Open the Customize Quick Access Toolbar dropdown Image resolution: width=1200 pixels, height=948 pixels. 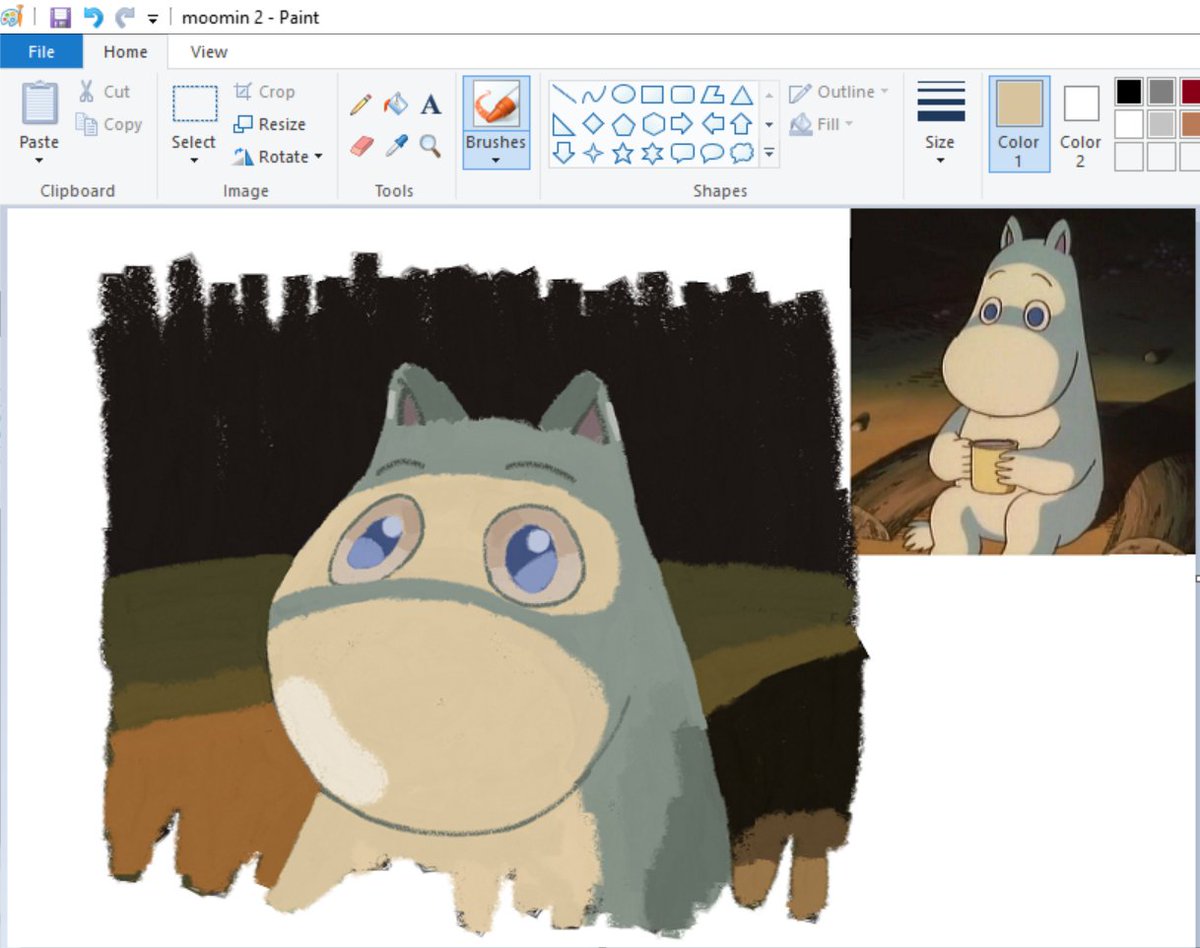click(x=152, y=19)
